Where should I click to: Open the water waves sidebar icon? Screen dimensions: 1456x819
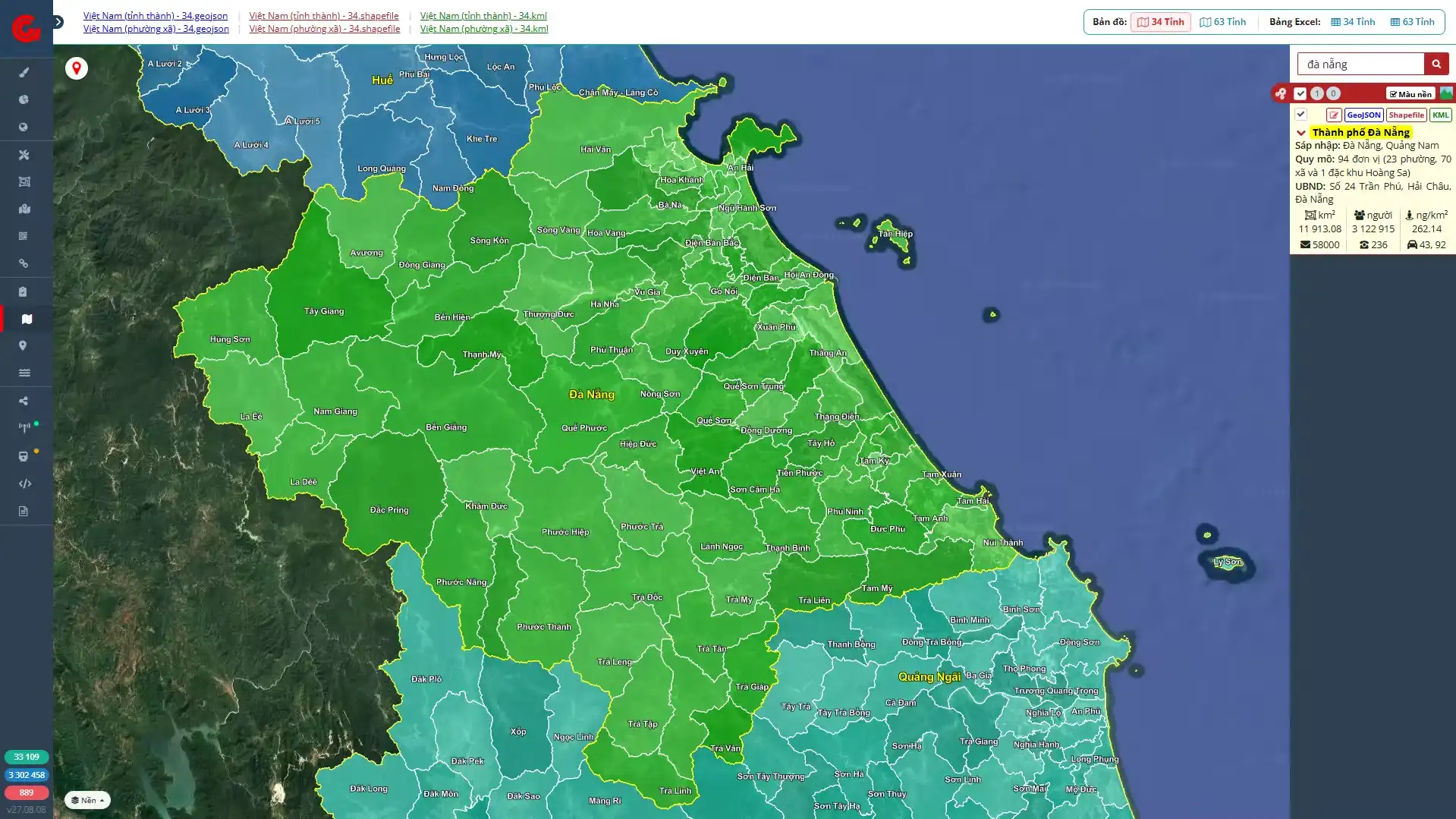click(24, 373)
